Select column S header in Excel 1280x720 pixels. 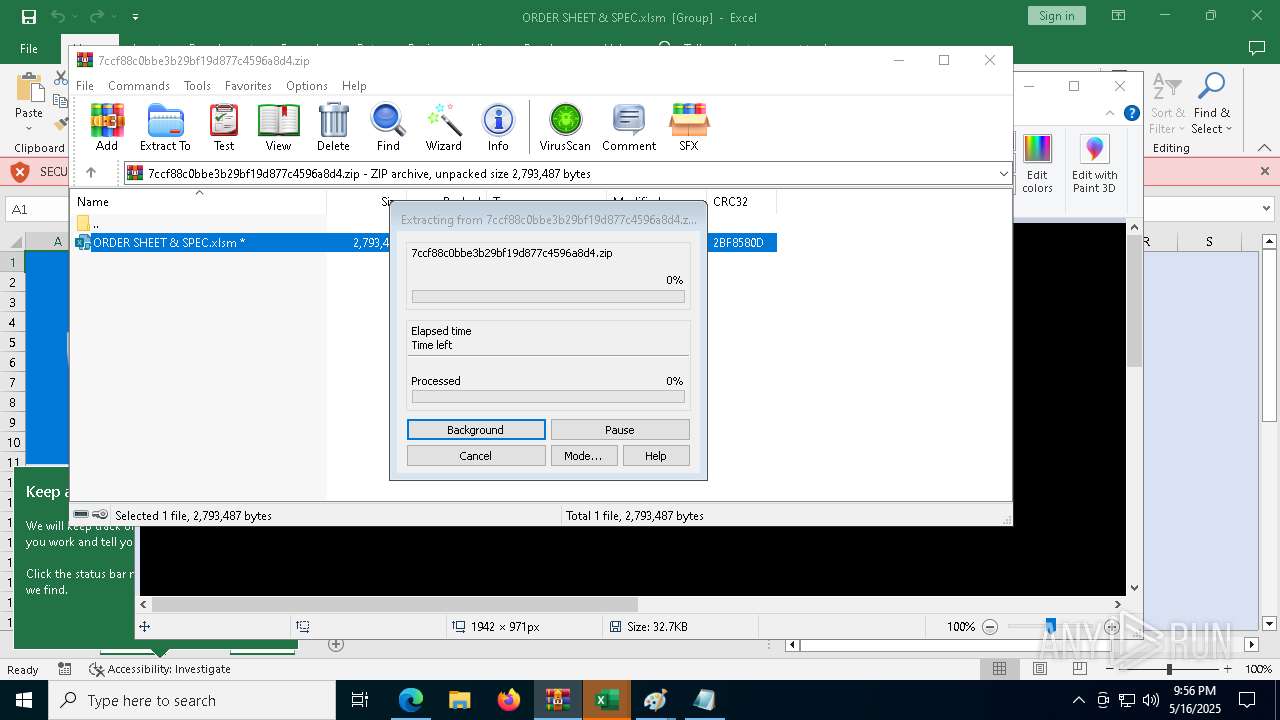tap(1209, 242)
